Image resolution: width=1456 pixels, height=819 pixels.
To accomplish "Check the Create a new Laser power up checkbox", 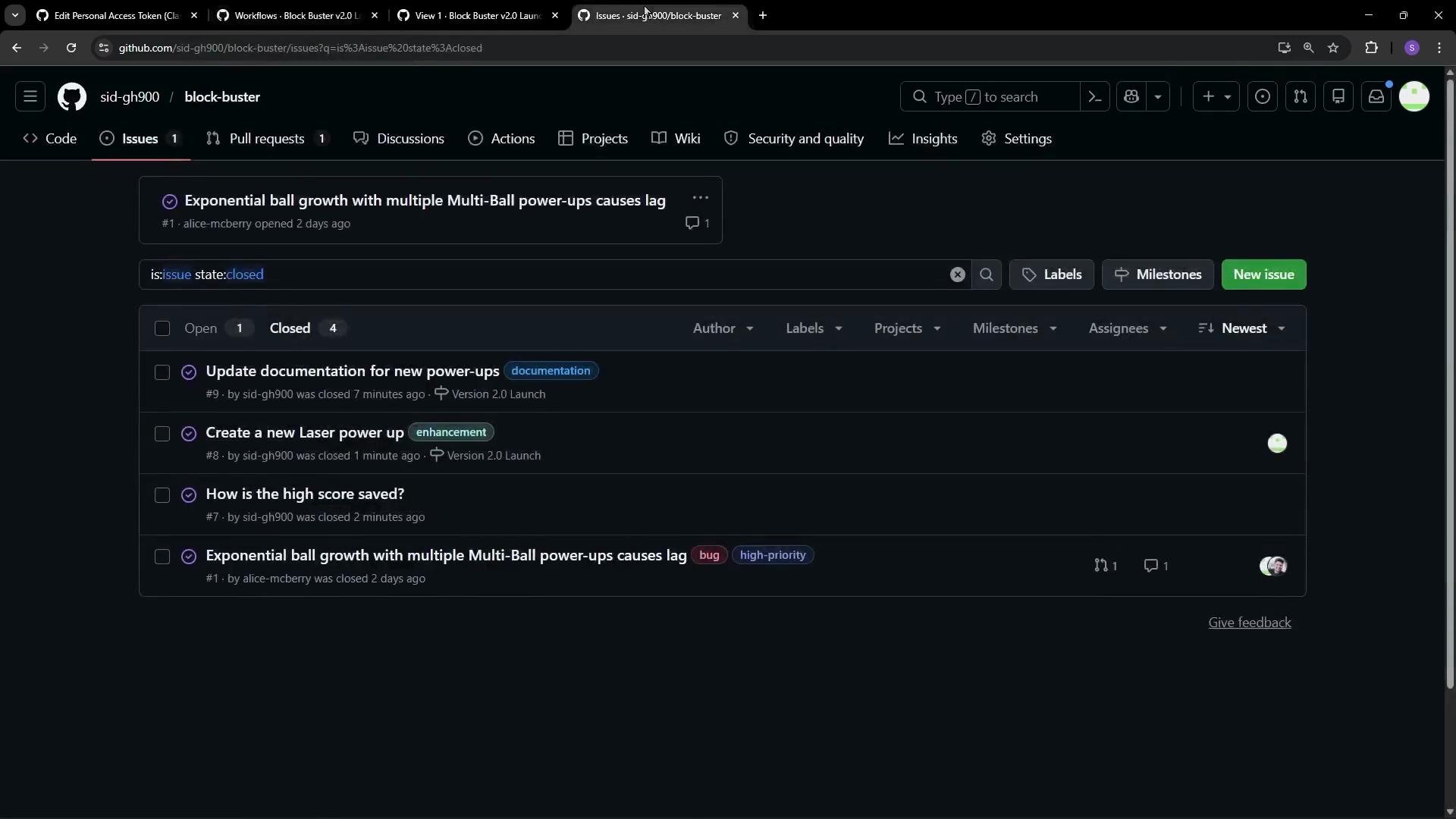I will 162,434.
